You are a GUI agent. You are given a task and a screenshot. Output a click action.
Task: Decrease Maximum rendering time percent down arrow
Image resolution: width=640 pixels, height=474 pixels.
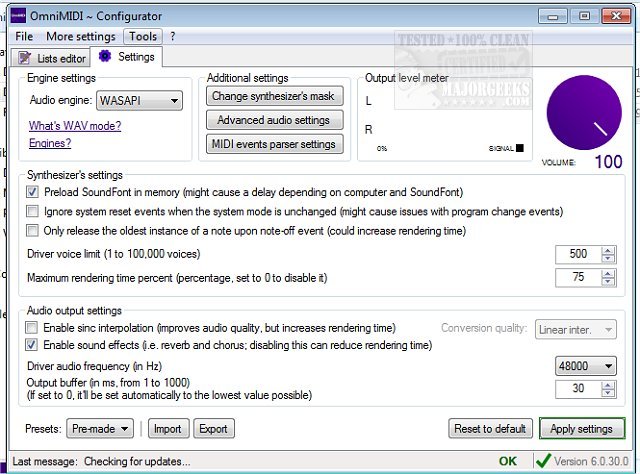[608, 281]
